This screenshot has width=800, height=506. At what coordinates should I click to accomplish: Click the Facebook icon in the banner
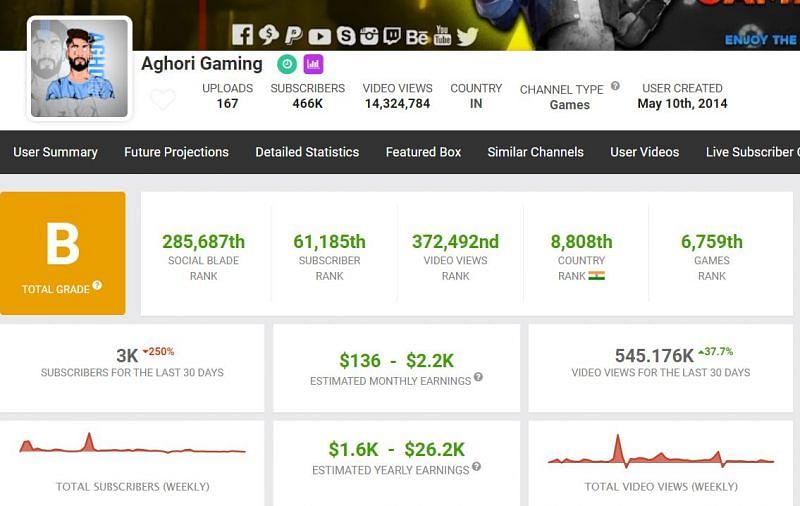(x=242, y=36)
